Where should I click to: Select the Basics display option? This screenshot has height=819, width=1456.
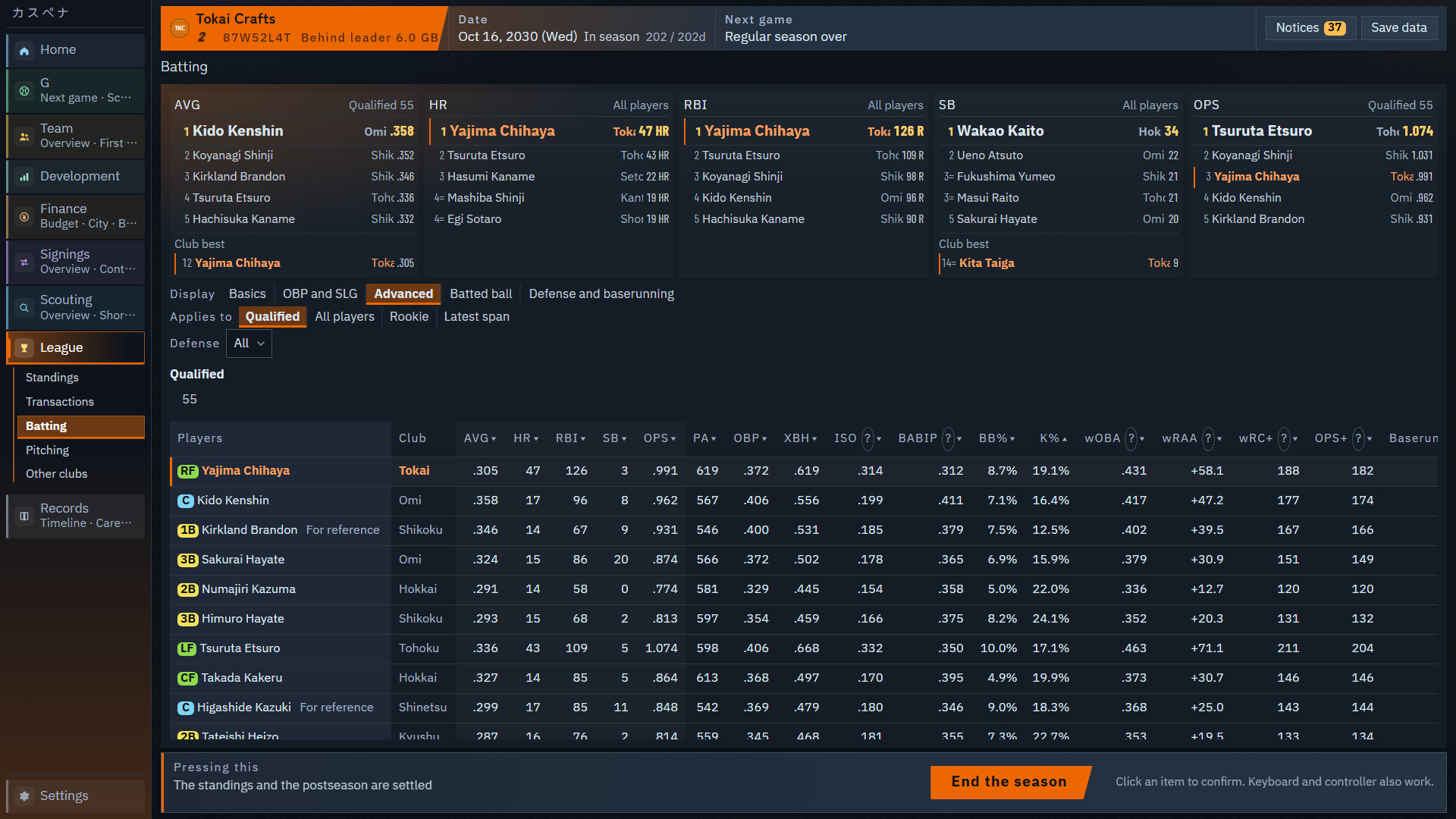[247, 293]
